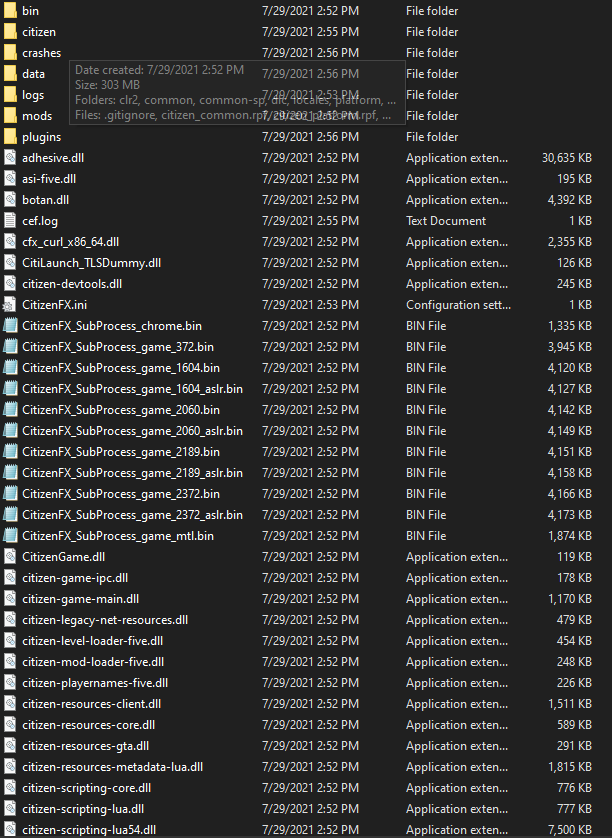Click the adhesive.dll file icon
Image resolution: width=612 pixels, height=838 pixels.
click(10, 158)
